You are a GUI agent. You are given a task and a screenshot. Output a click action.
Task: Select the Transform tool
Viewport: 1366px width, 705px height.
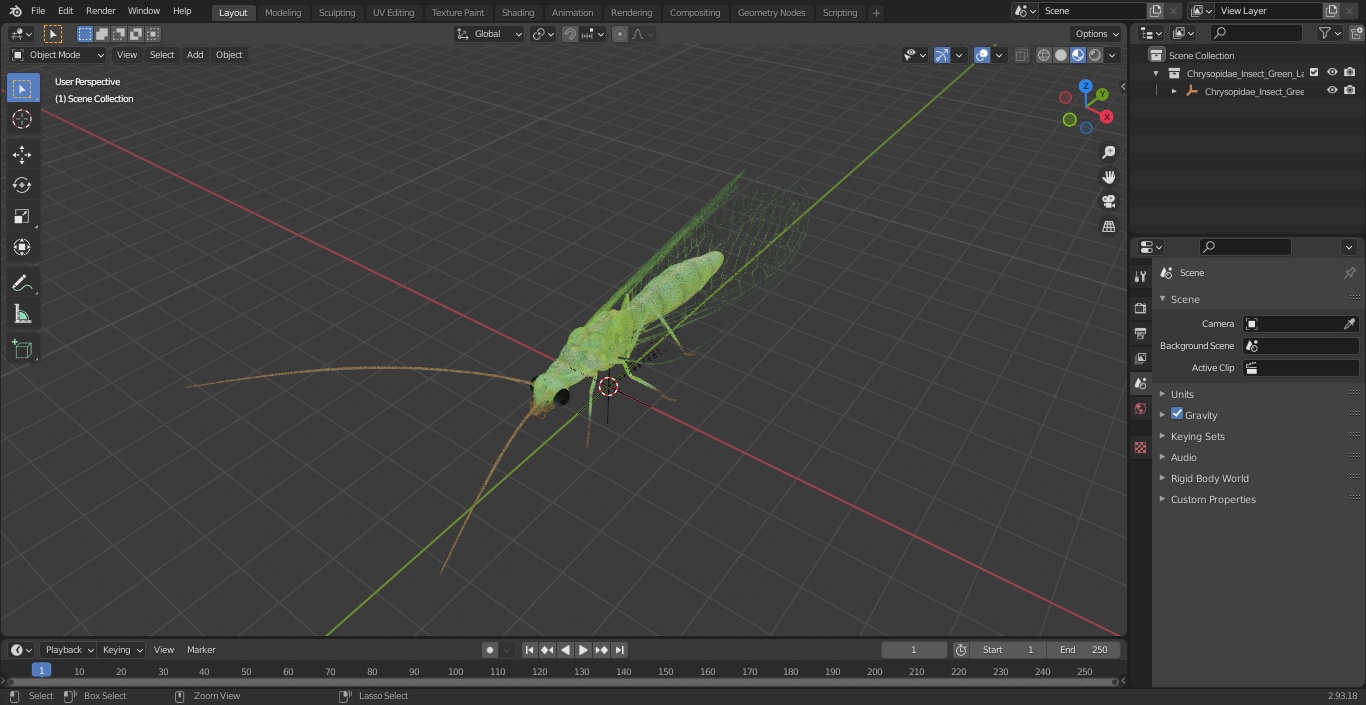[22, 247]
